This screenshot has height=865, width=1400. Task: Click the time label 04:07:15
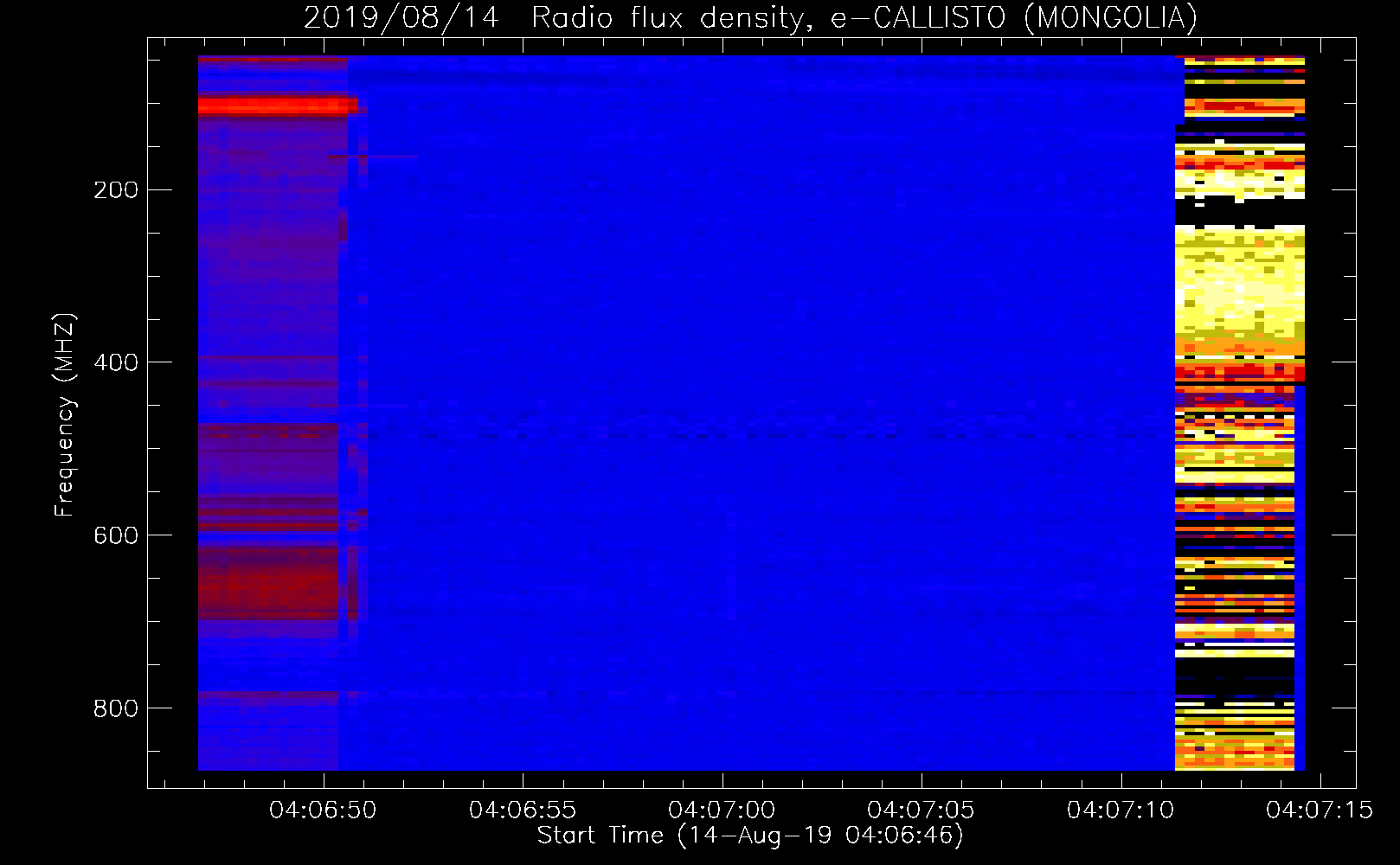(x=1320, y=811)
